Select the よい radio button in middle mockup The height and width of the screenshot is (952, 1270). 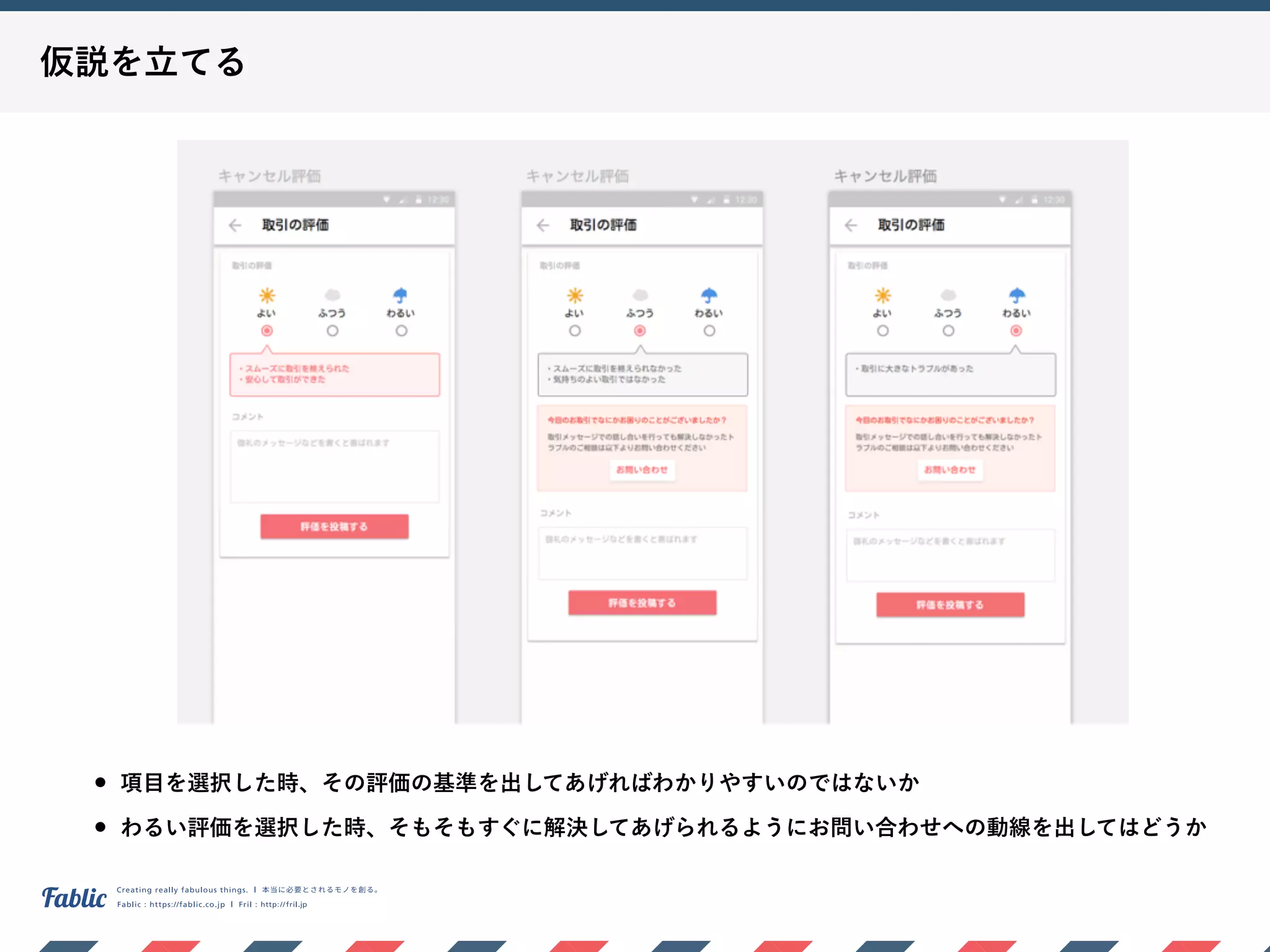coord(575,330)
